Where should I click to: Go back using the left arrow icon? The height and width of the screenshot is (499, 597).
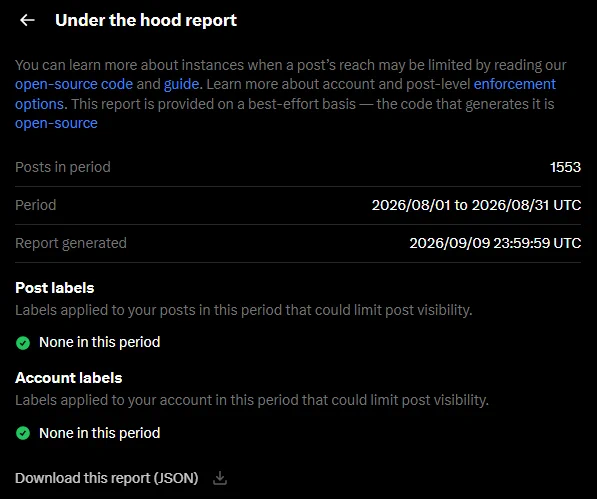[27, 20]
